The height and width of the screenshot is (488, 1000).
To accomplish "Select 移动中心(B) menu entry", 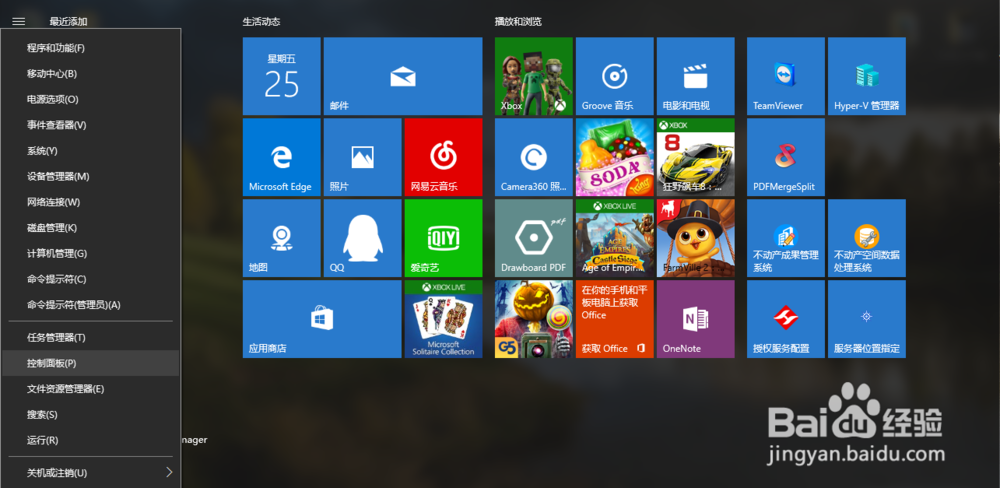I will click(x=91, y=73).
